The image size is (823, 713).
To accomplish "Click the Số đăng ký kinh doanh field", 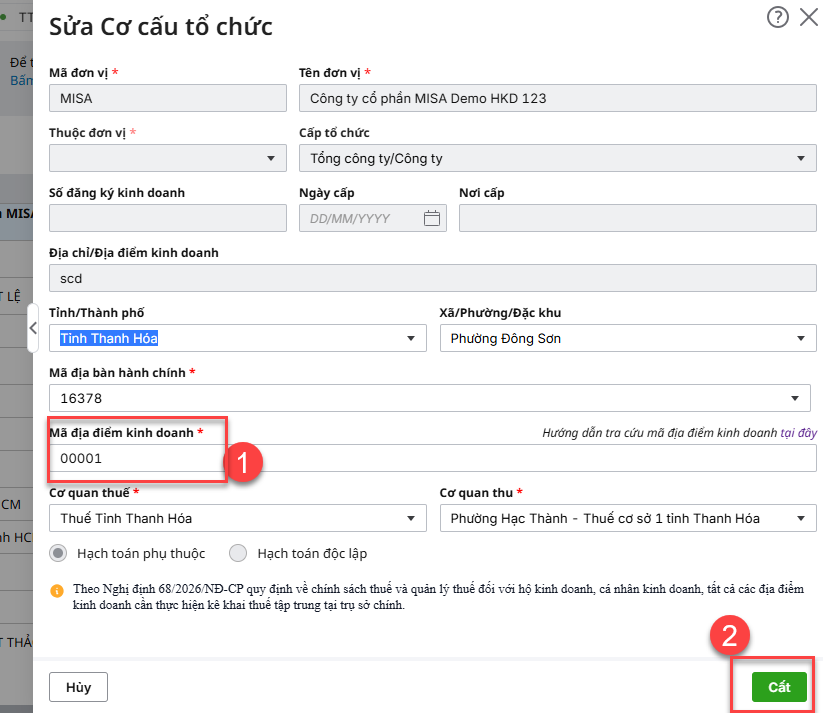I will click(x=167, y=218).
